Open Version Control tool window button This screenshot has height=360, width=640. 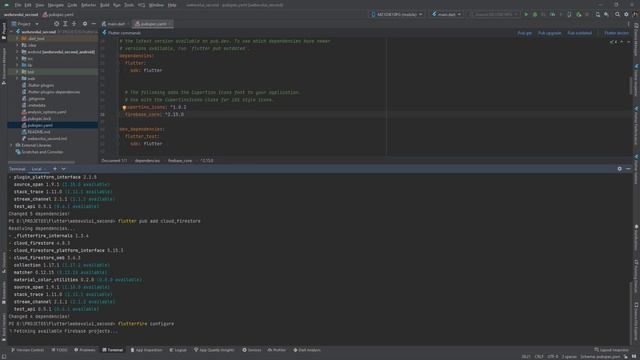[x=27, y=350]
